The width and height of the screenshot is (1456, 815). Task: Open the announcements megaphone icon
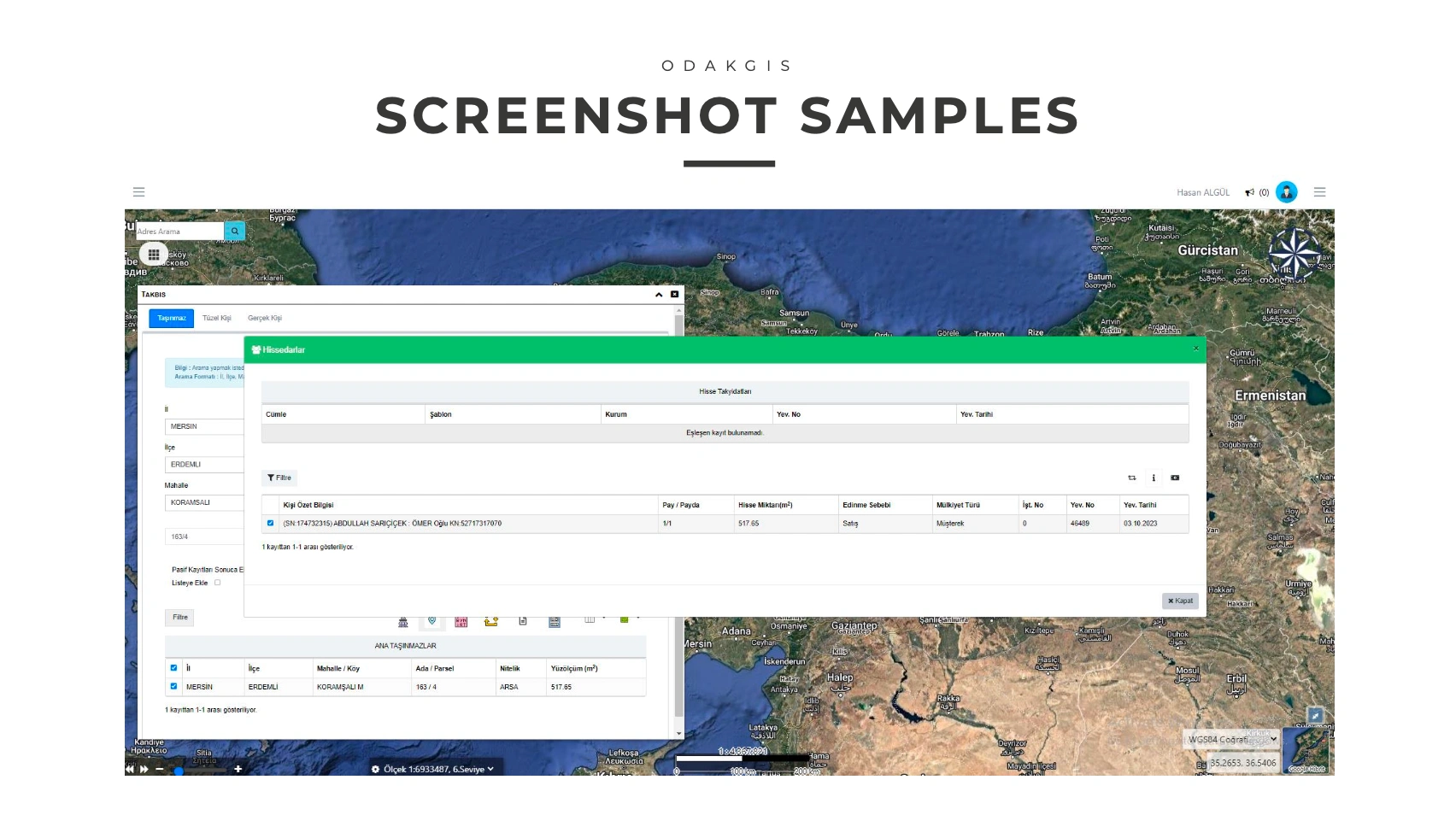(x=1249, y=193)
